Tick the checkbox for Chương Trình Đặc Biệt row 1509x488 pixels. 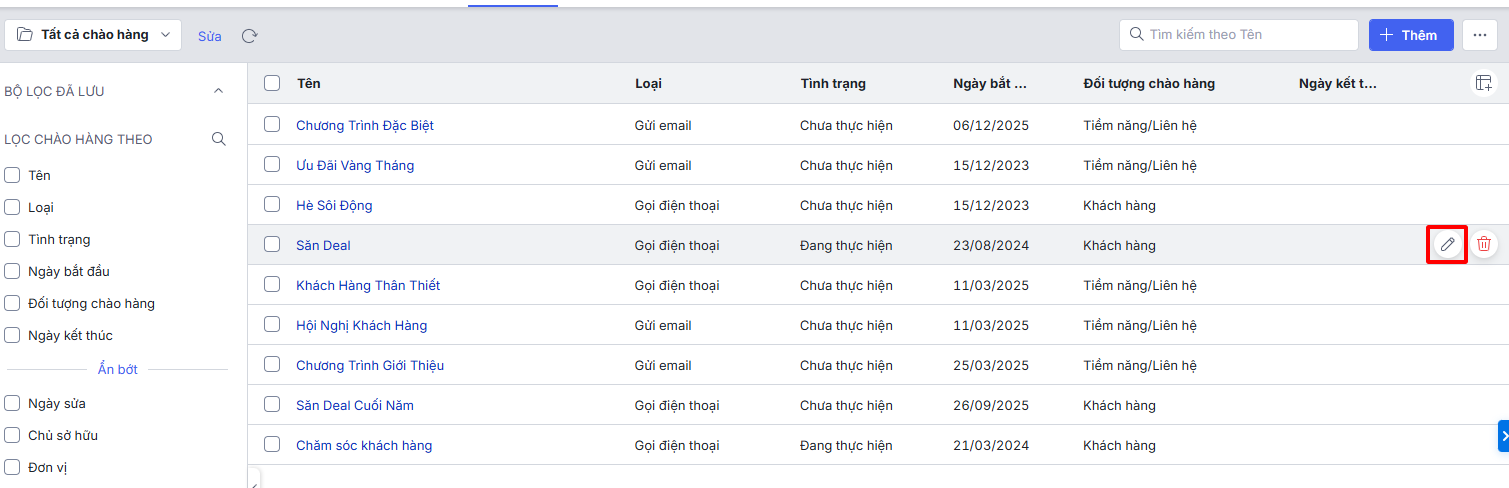coord(272,125)
